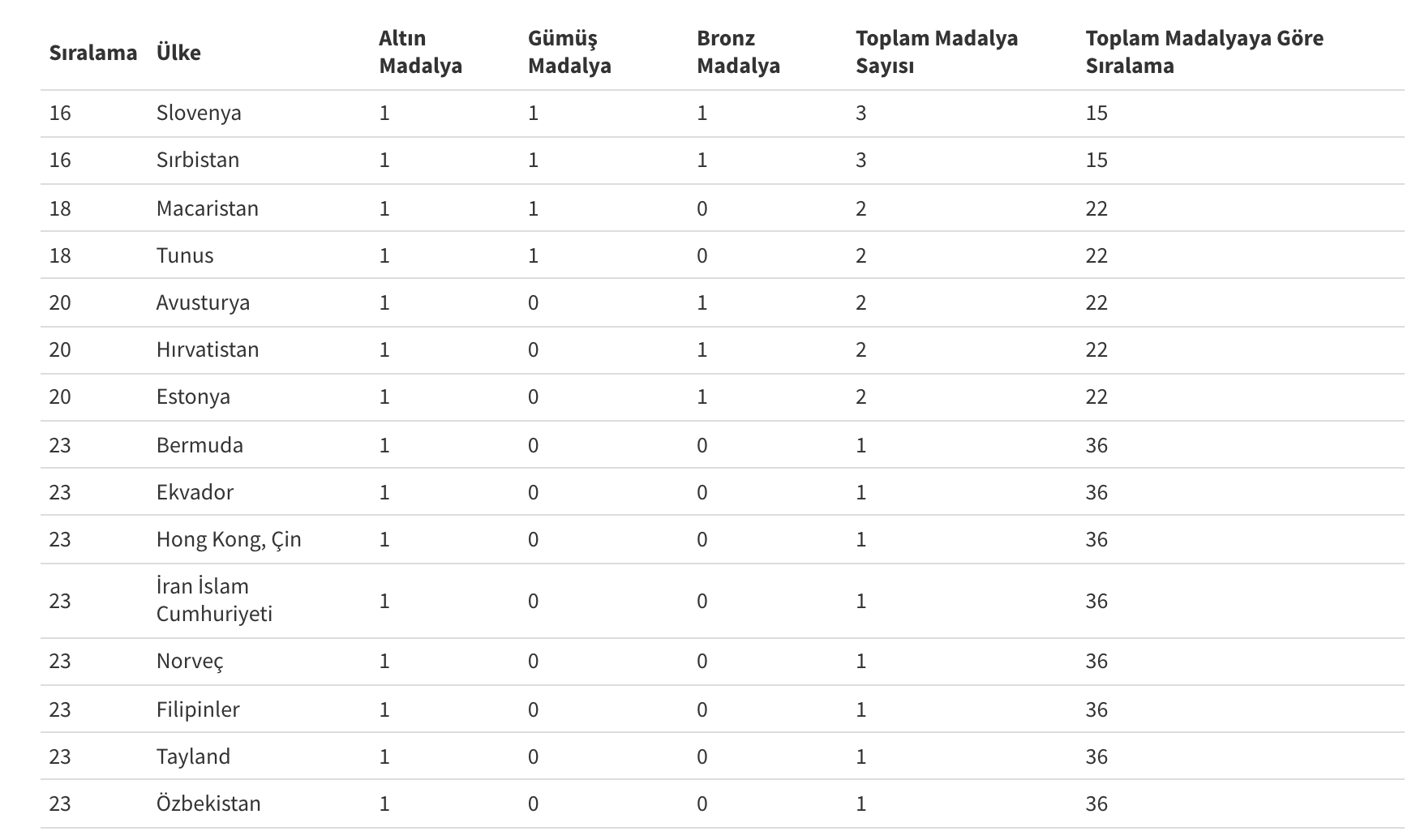The image size is (1416, 840).
Task: Click Toplam Madalyaya Göre Sıralama header
Action: 1204,52
